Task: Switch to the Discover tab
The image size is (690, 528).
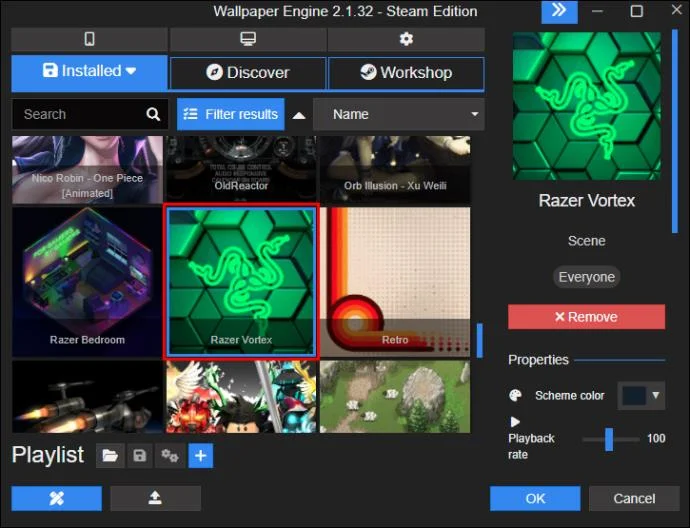Action: [x=248, y=73]
